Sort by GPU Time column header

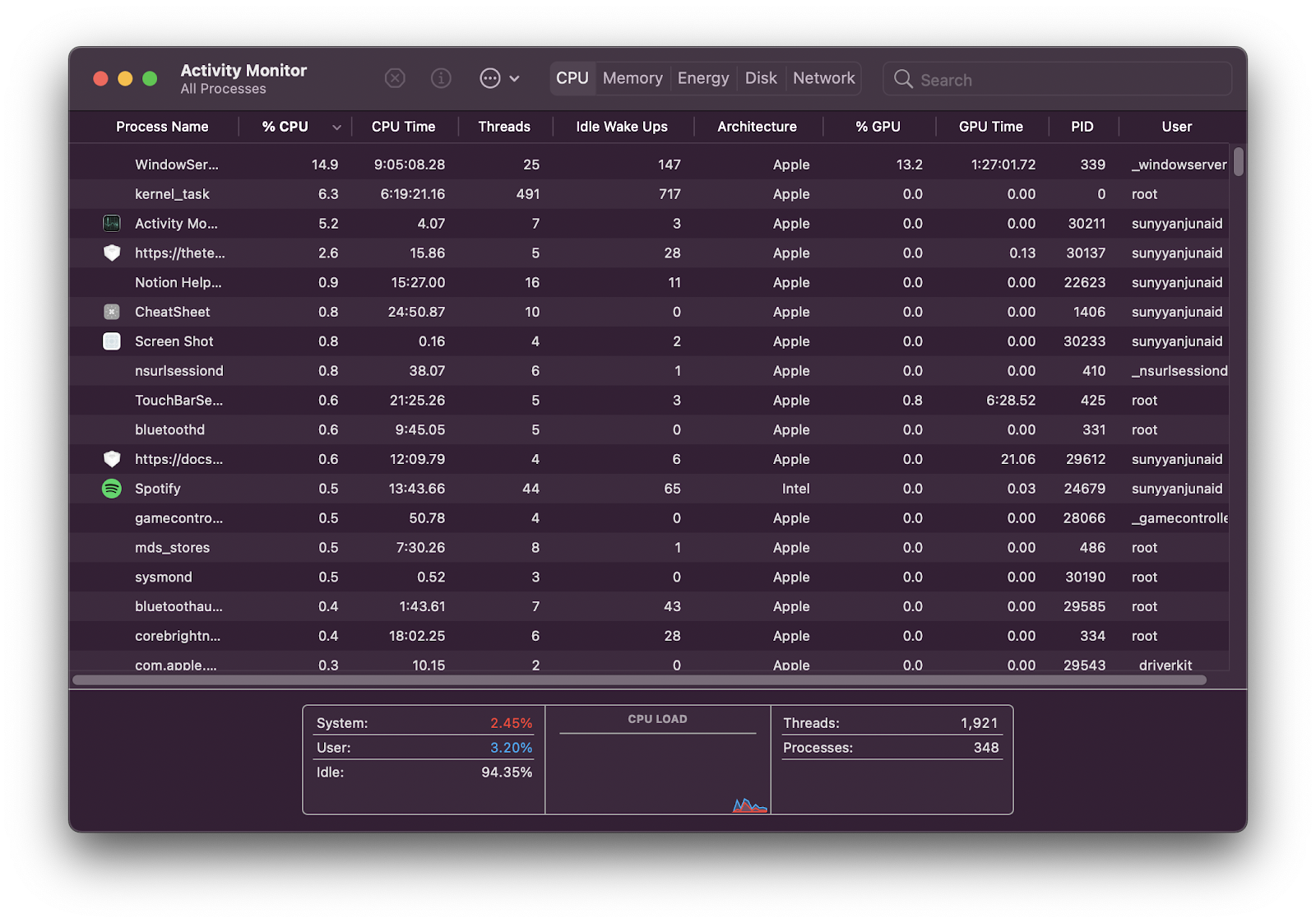tap(991, 127)
